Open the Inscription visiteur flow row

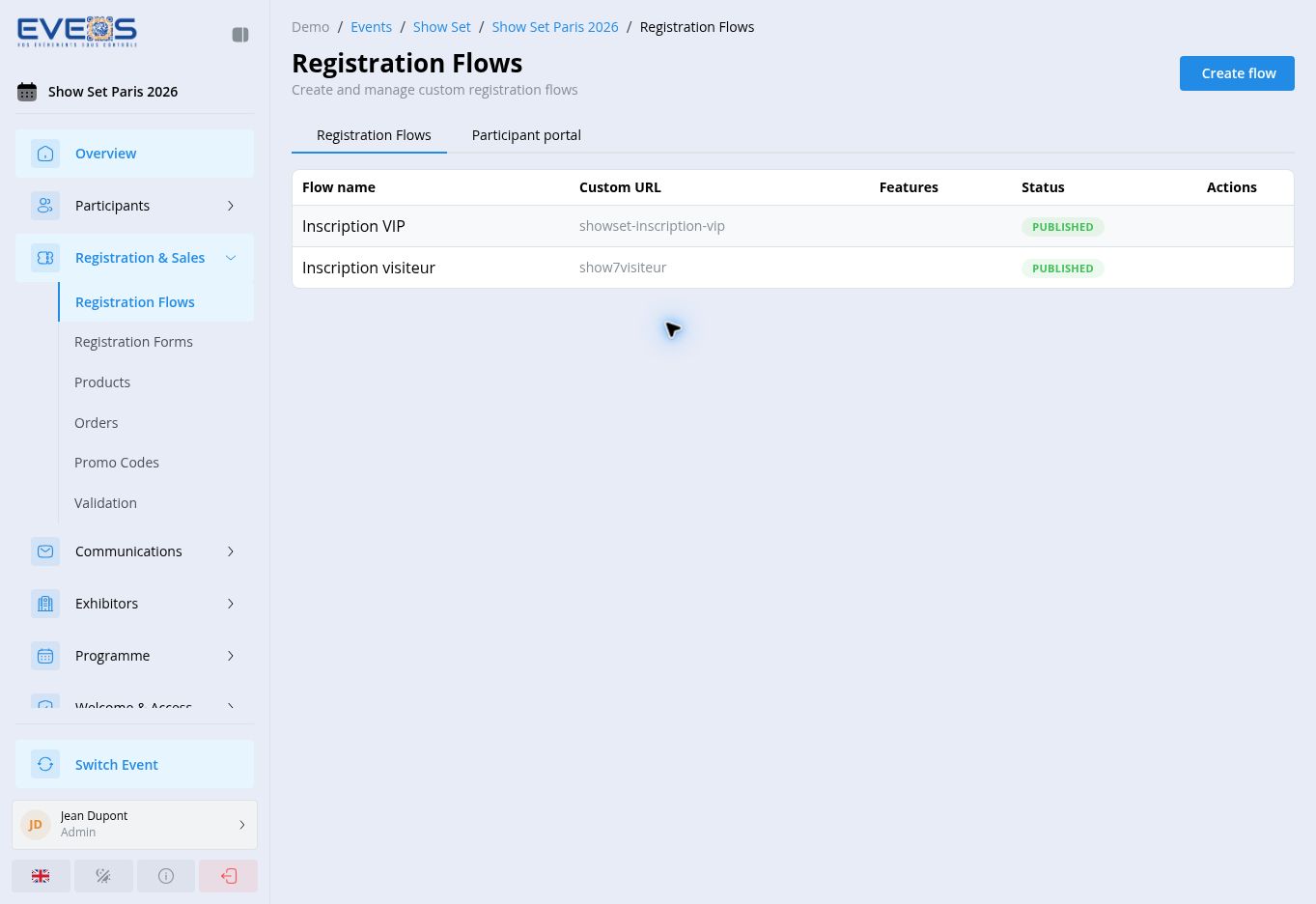[x=793, y=268]
